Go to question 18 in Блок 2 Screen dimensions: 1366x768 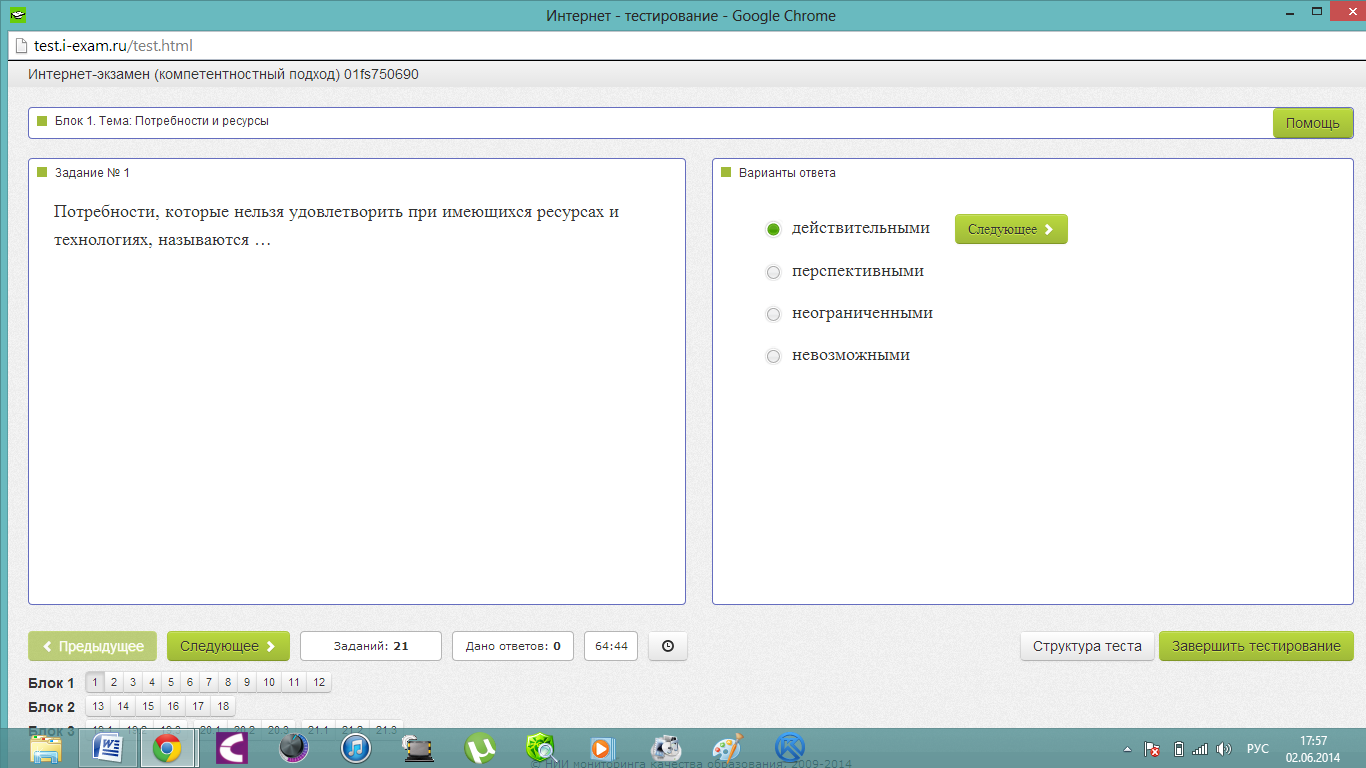pos(223,706)
